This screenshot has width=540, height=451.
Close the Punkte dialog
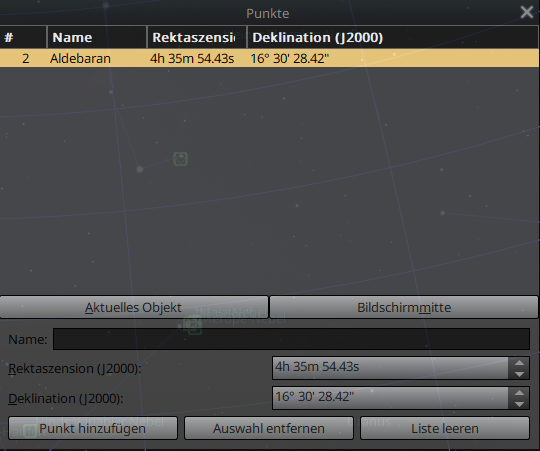coord(527,12)
